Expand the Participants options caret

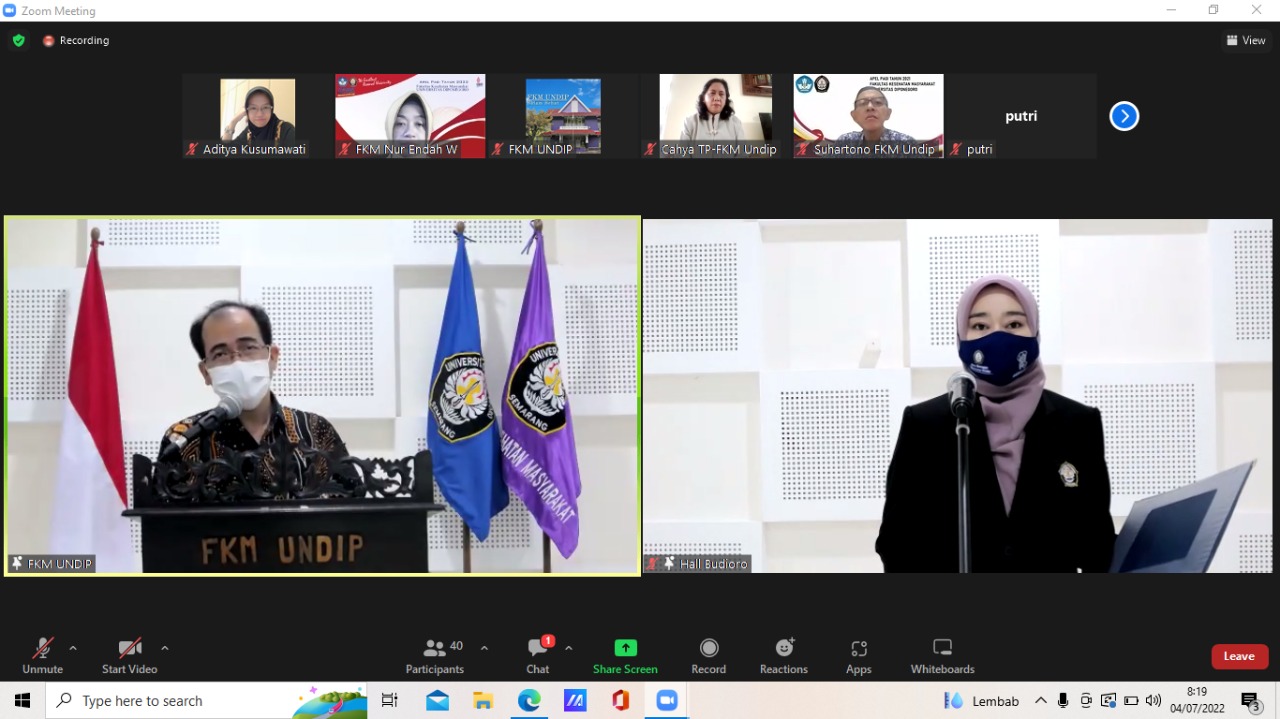click(x=484, y=648)
